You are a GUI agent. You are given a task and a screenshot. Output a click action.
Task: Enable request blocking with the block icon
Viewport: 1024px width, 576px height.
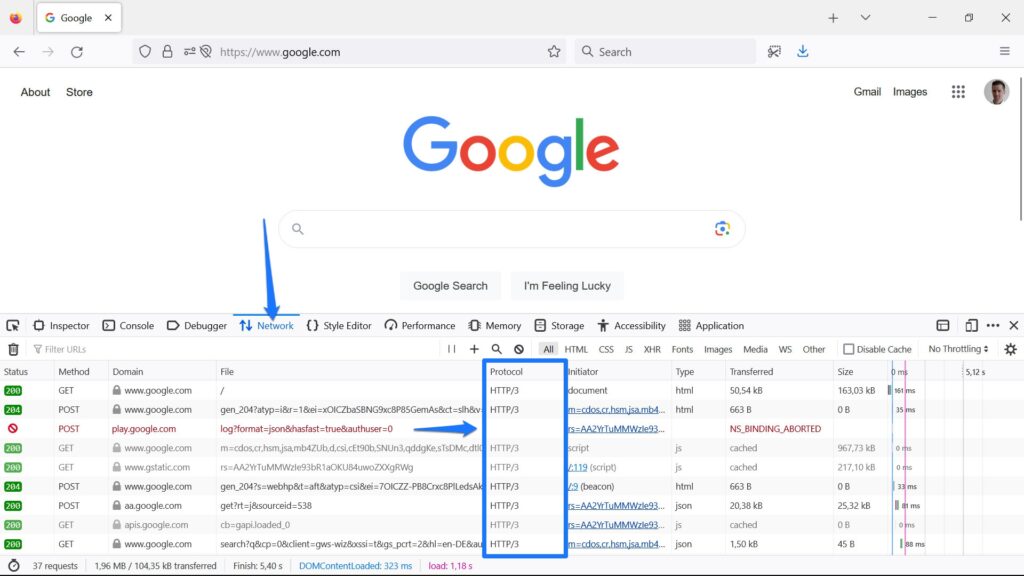click(x=519, y=349)
